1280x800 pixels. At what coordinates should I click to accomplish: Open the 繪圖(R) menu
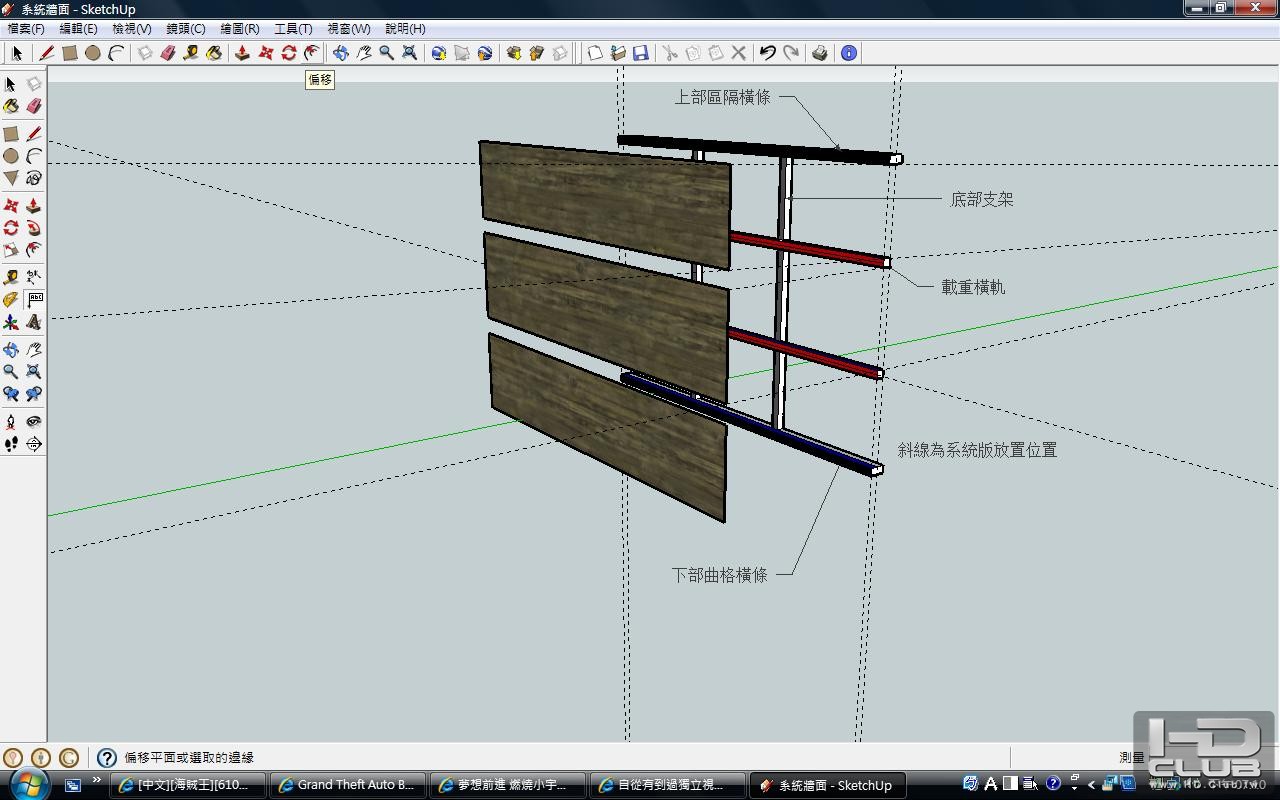(239, 29)
